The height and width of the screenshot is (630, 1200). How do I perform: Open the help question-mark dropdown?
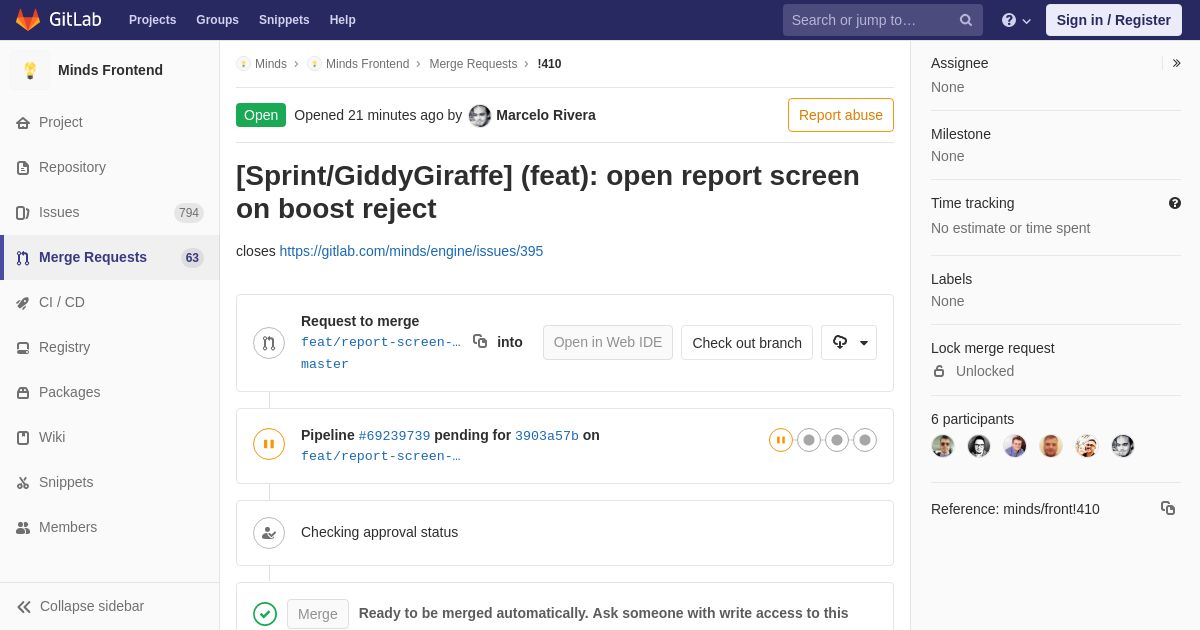click(x=1016, y=20)
